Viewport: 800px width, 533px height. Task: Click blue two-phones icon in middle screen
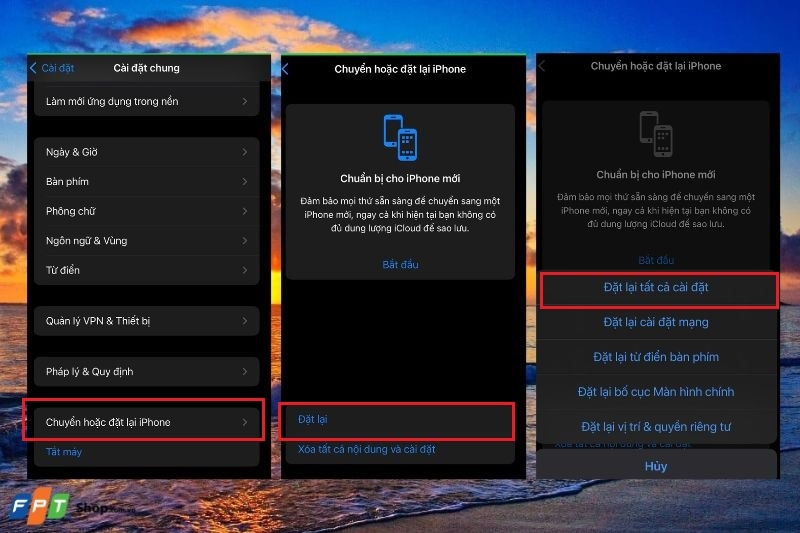401,137
